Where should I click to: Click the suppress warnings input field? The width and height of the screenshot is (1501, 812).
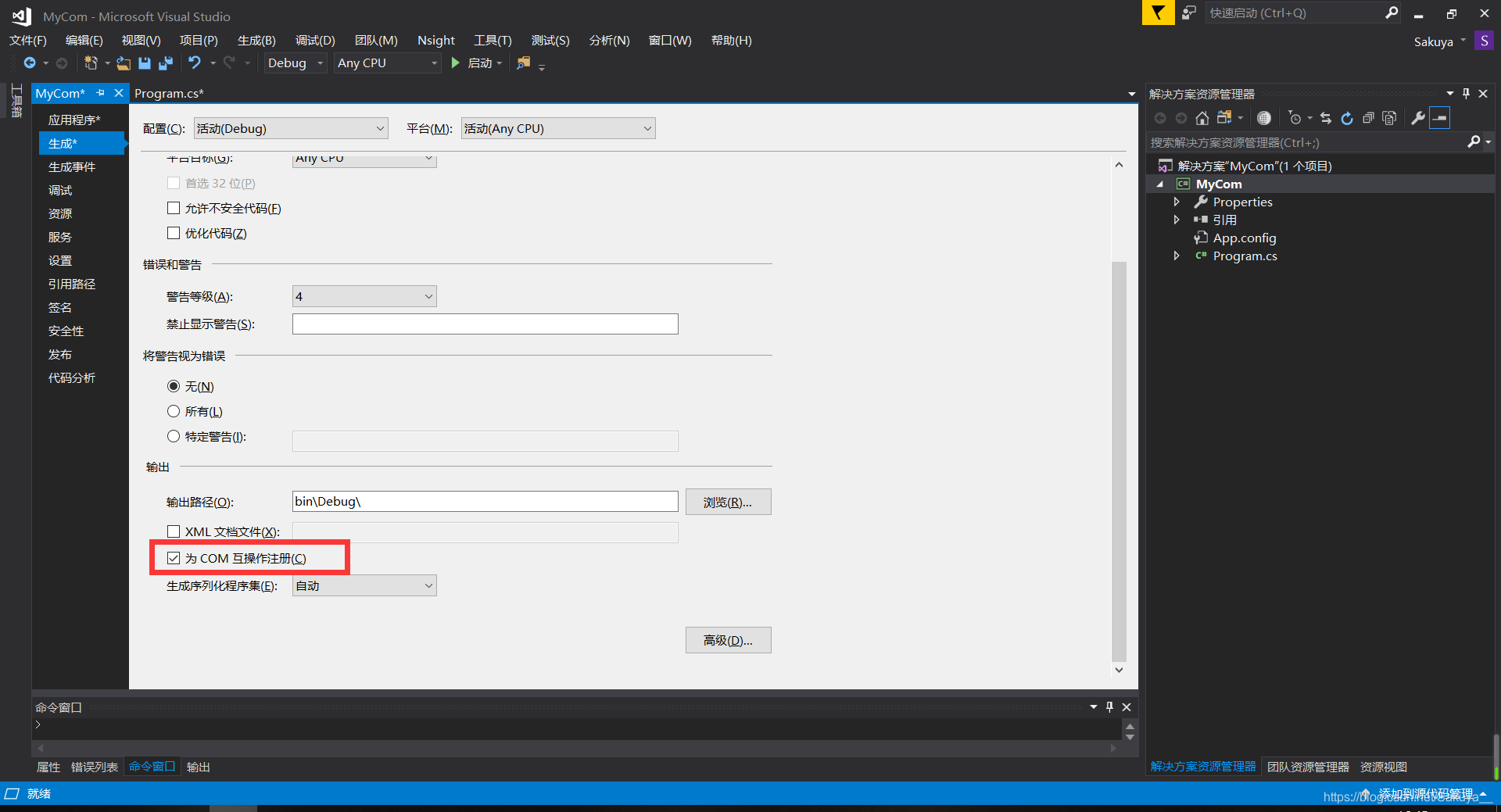[485, 324]
